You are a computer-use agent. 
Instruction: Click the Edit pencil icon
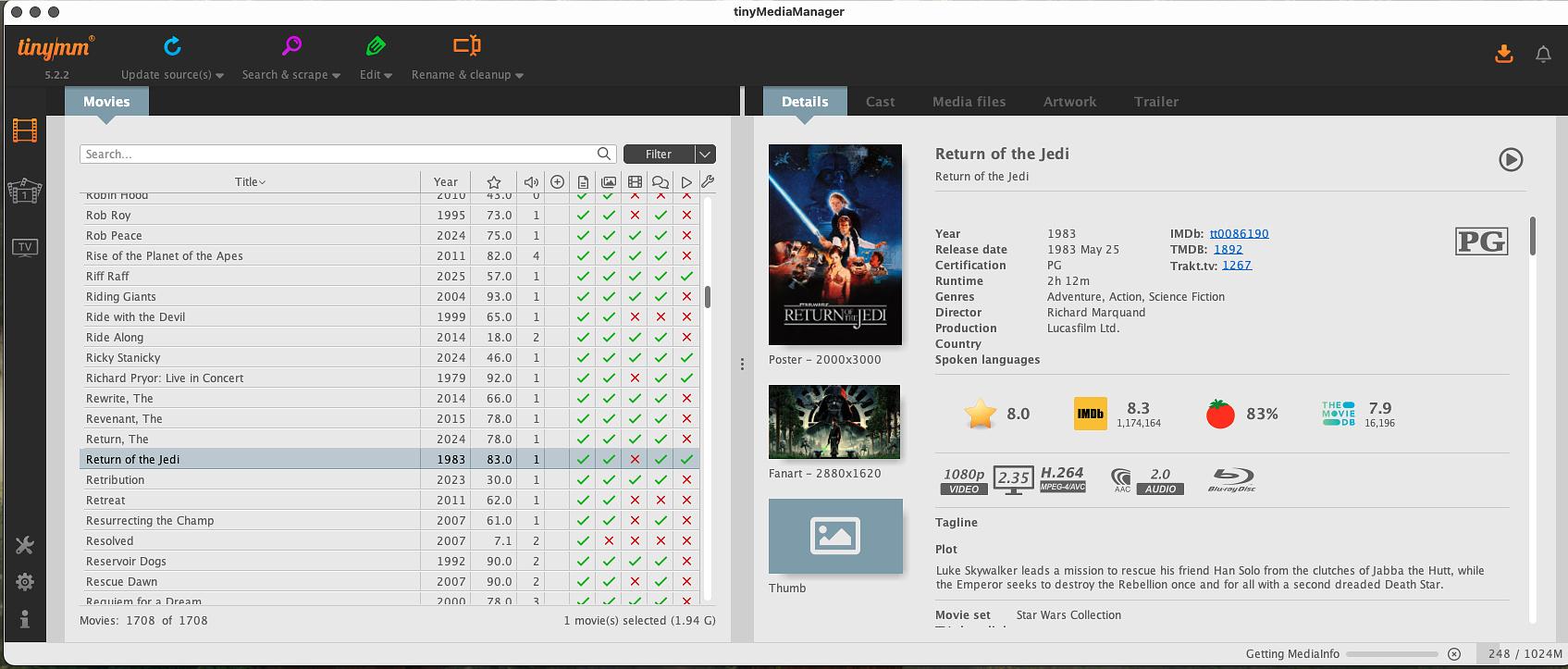tap(376, 46)
